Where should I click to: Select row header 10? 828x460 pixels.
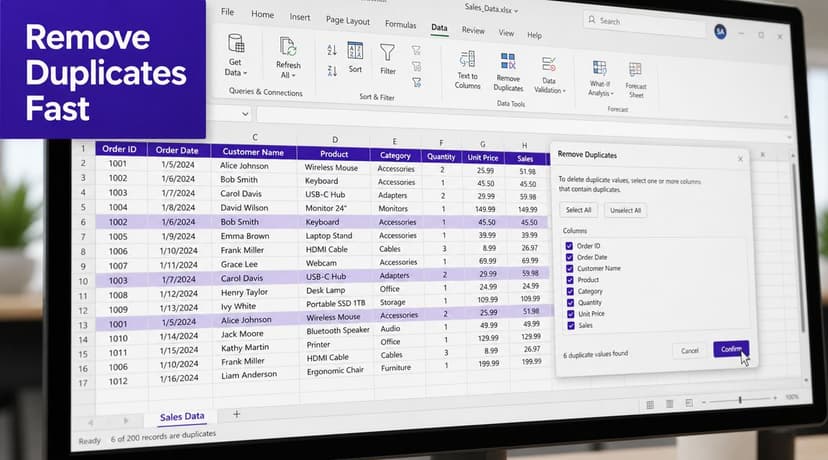(83, 281)
